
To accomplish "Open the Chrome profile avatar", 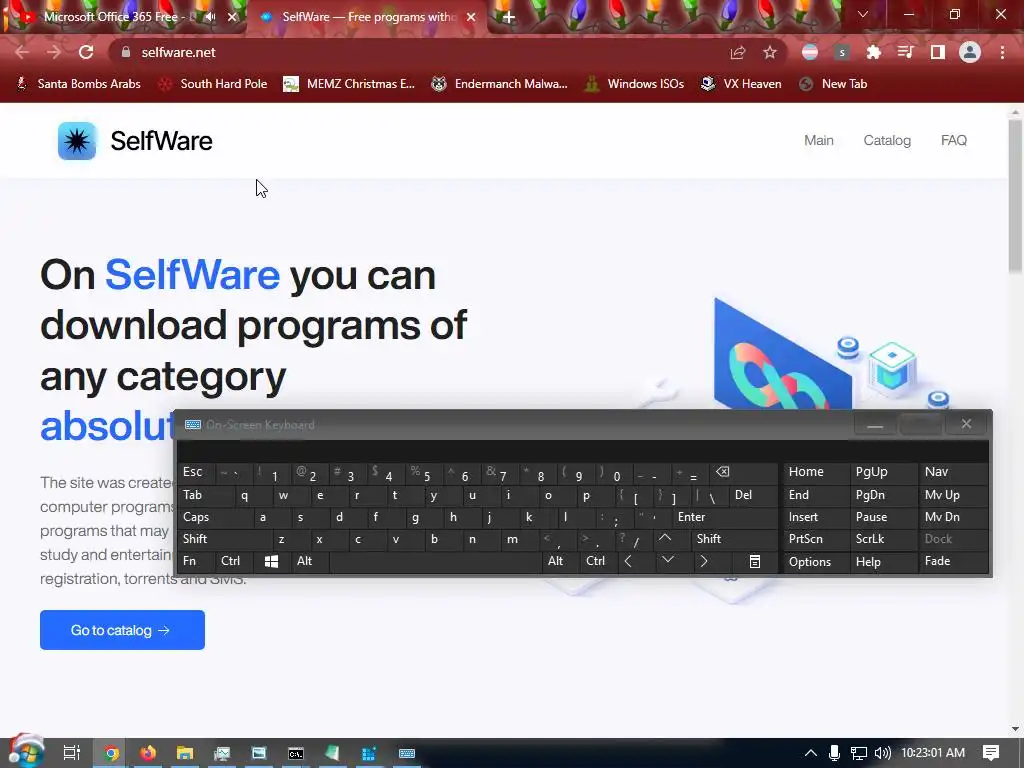I will click(970, 52).
